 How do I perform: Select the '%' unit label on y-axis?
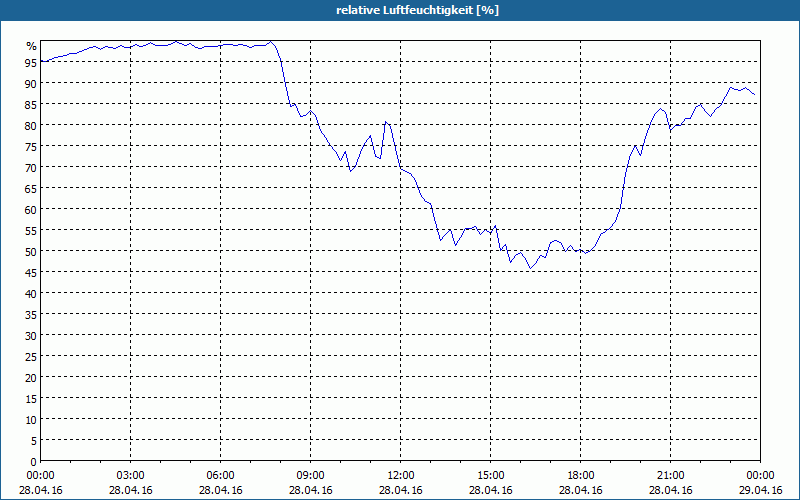pos(32,46)
